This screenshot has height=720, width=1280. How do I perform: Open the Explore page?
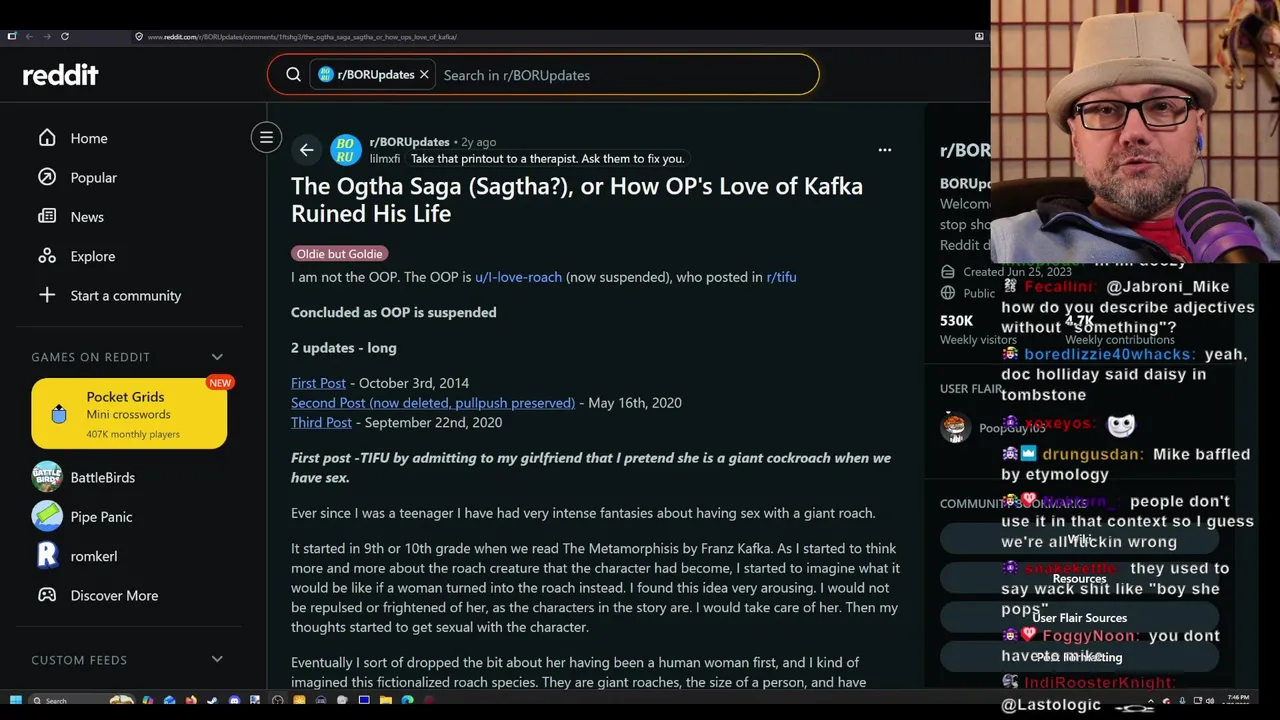[92, 256]
